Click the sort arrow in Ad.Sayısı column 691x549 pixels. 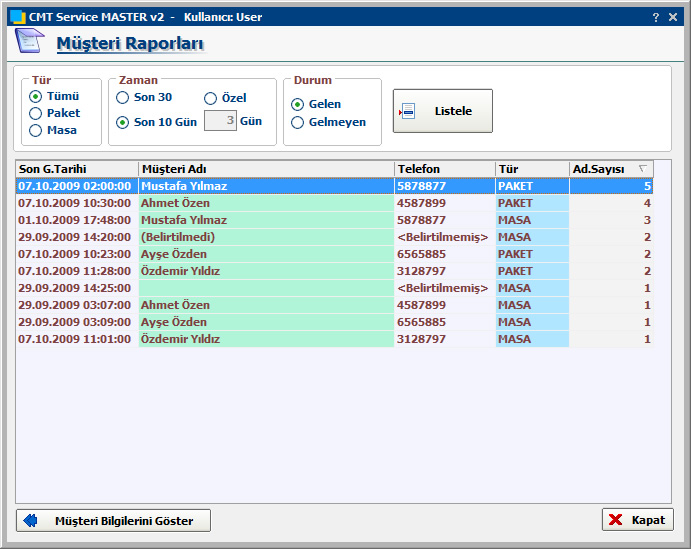click(642, 169)
